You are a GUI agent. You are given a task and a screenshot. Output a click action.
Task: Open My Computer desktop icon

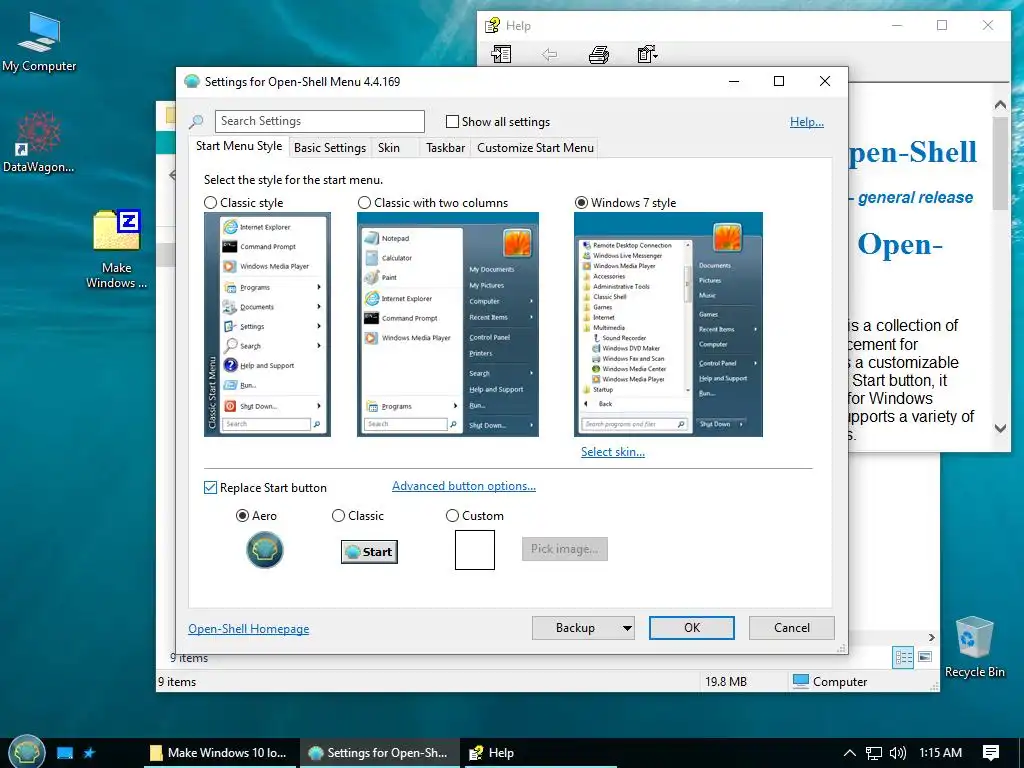39,40
